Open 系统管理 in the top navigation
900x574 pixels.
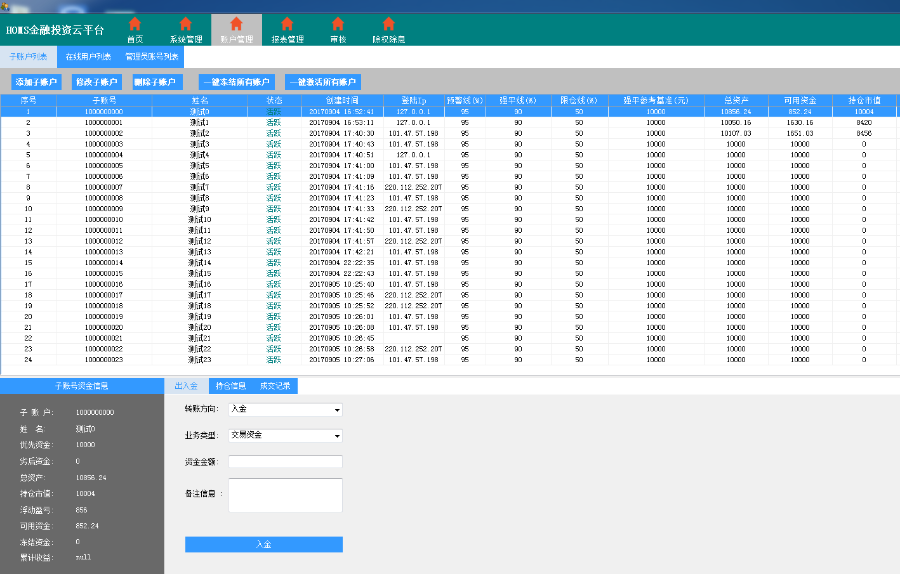(186, 29)
